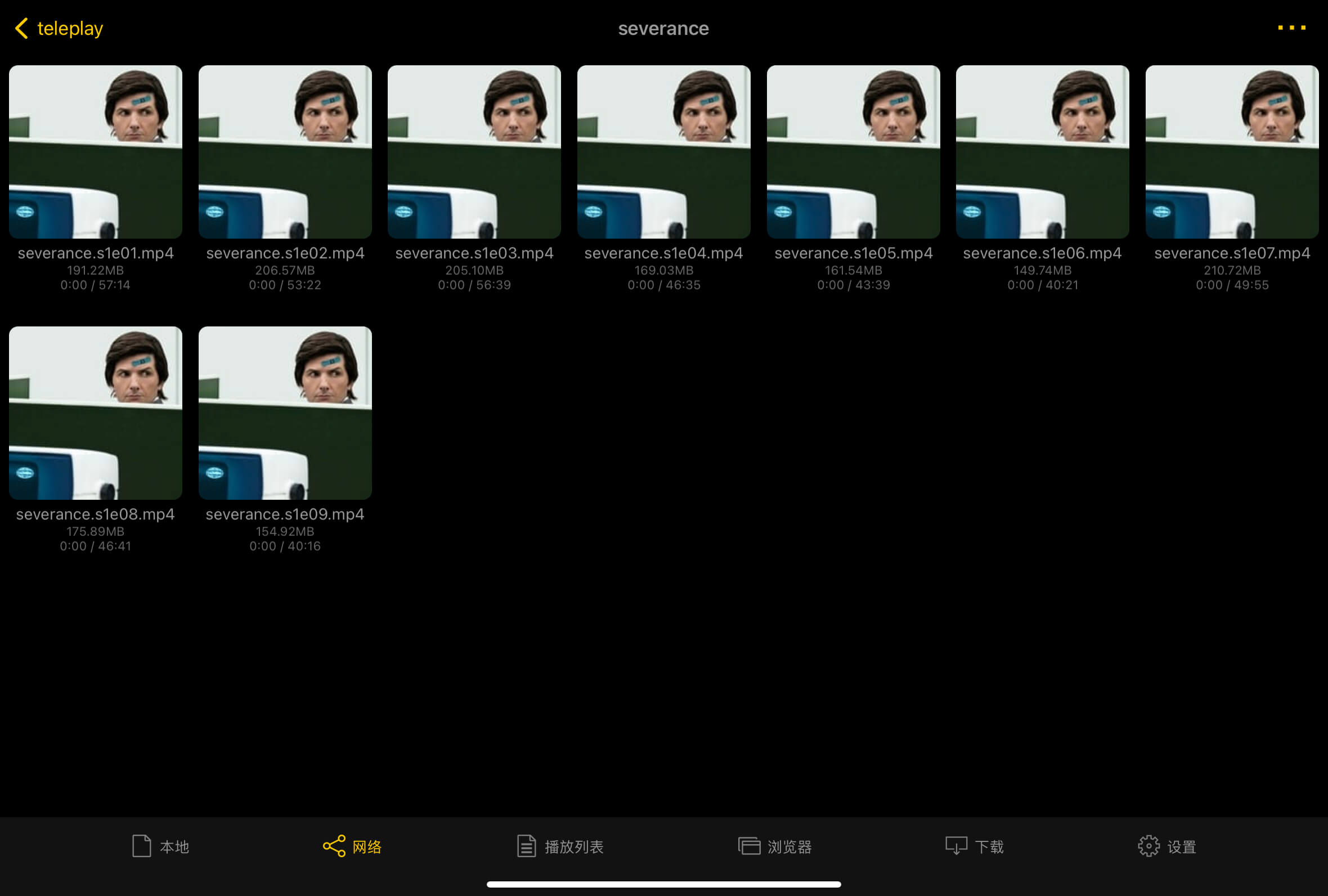Open the 下载 tab
The width and height of the screenshot is (1328, 896).
pos(975,846)
